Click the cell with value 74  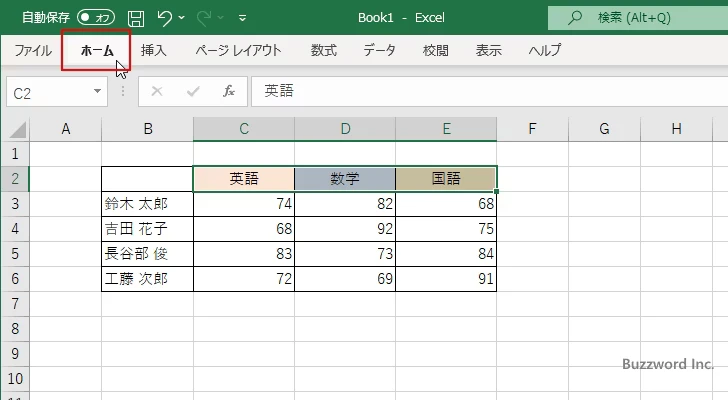(x=244, y=204)
